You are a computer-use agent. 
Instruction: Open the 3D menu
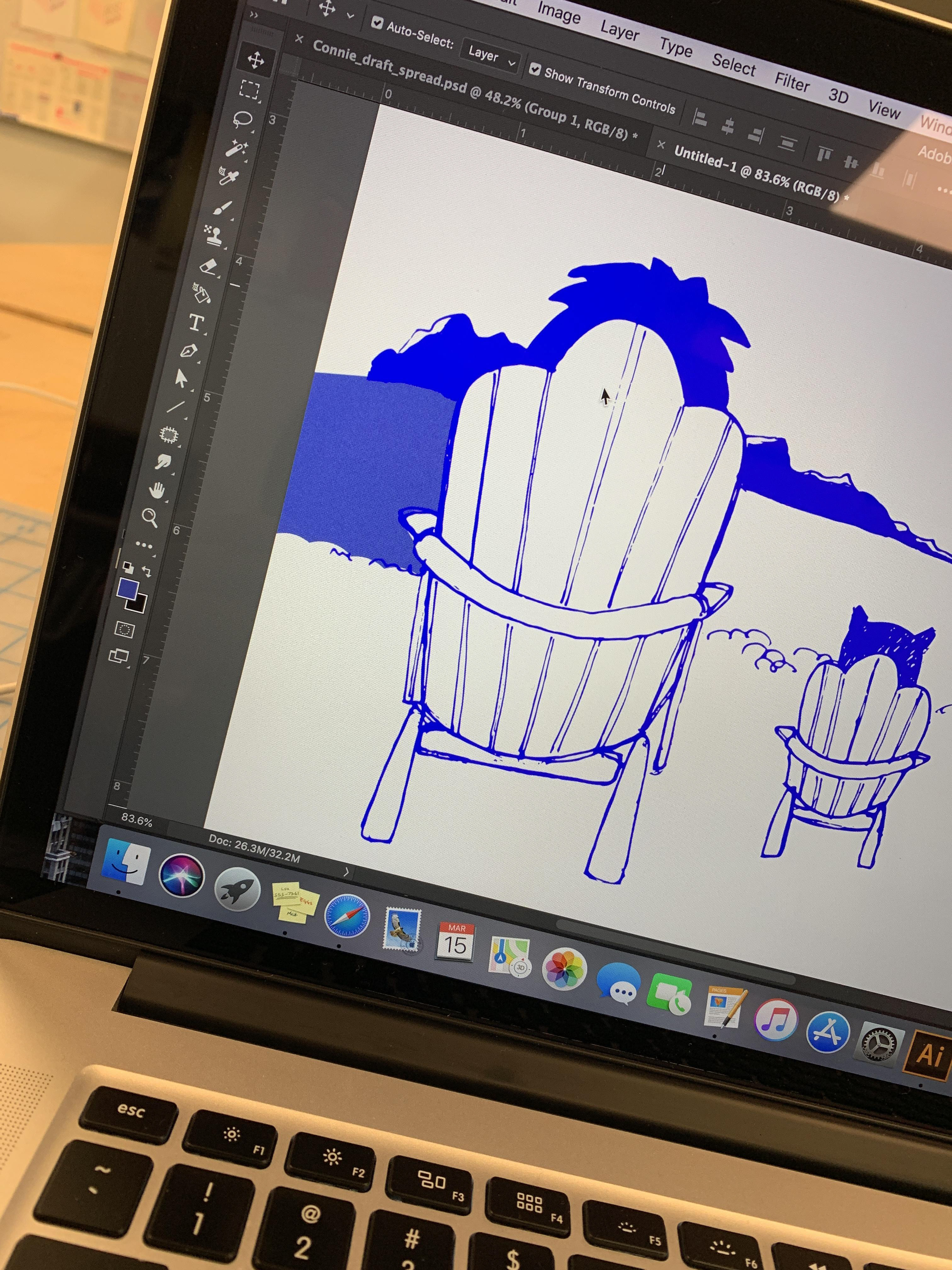(838, 96)
